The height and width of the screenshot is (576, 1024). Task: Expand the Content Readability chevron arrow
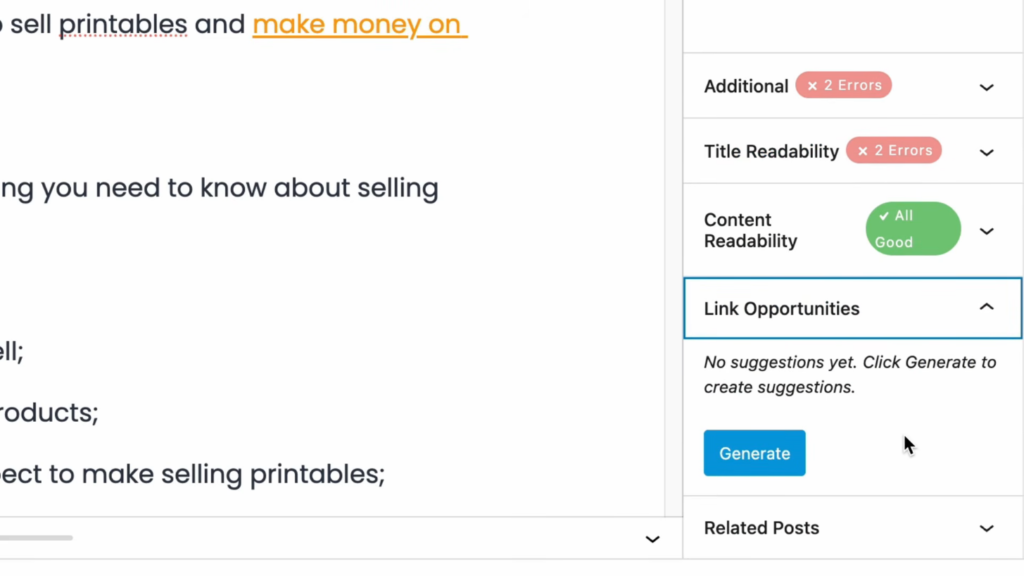coord(986,231)
